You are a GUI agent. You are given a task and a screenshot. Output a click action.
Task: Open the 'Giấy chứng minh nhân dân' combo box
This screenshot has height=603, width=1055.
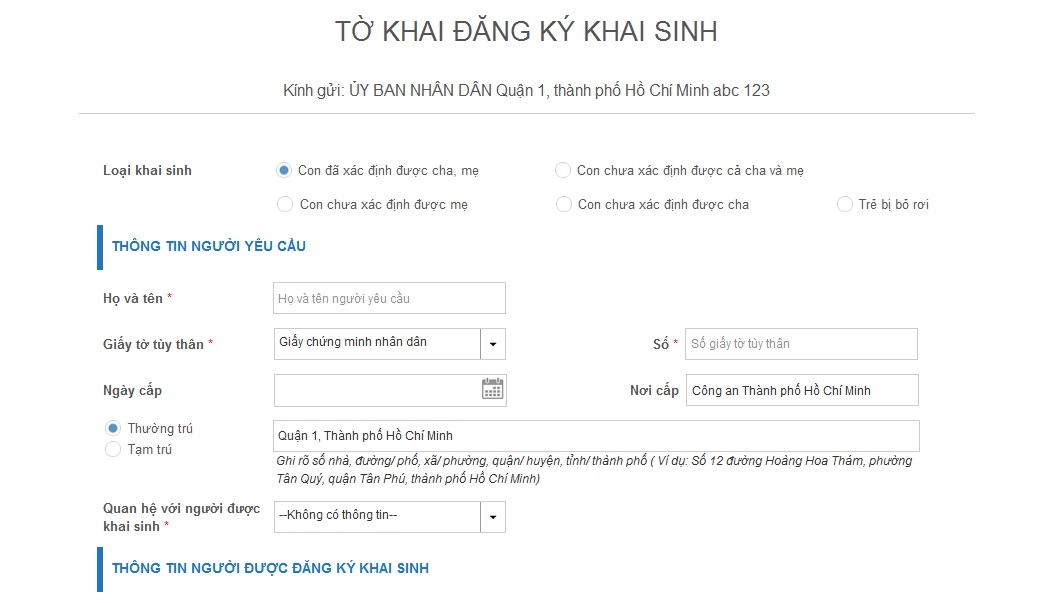click(x=375, y=343)
